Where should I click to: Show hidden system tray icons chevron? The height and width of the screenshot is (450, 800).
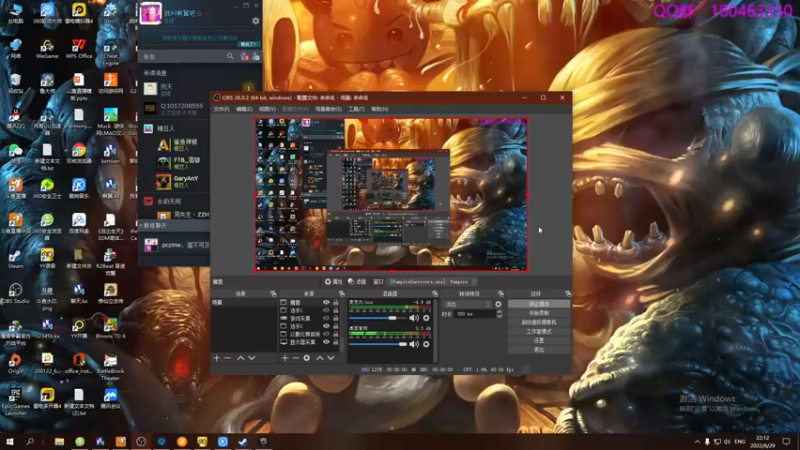point(697,441)
